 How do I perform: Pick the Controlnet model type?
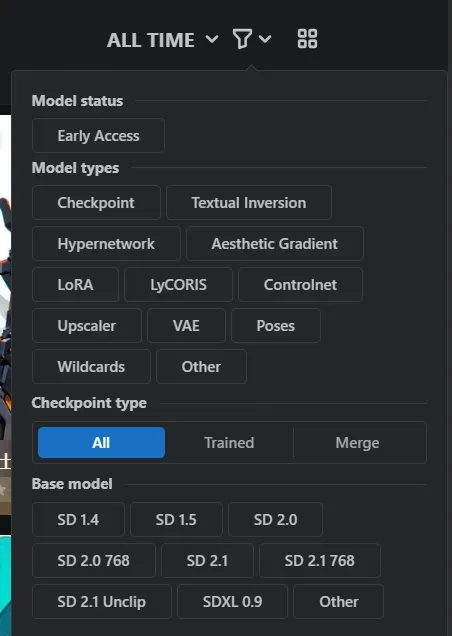[300, 285]
